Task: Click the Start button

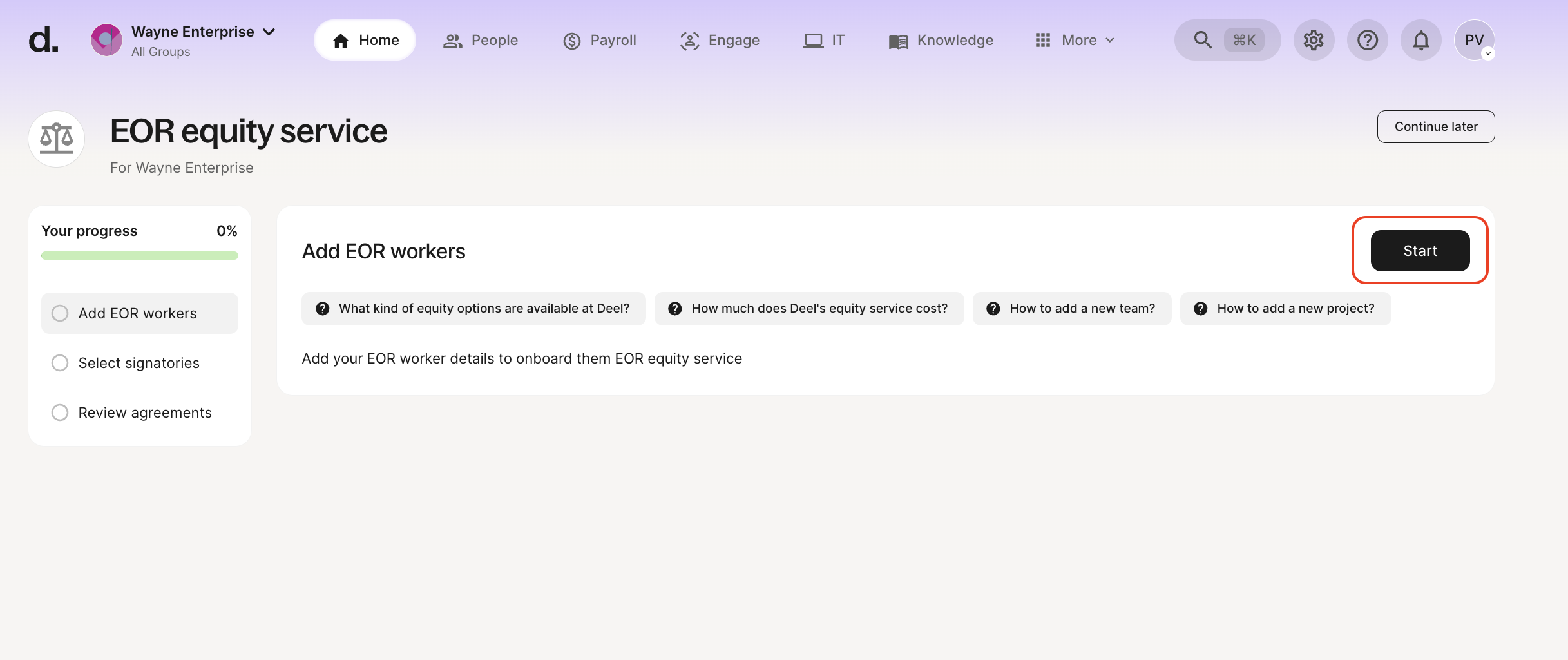Action: [1420, 251]
